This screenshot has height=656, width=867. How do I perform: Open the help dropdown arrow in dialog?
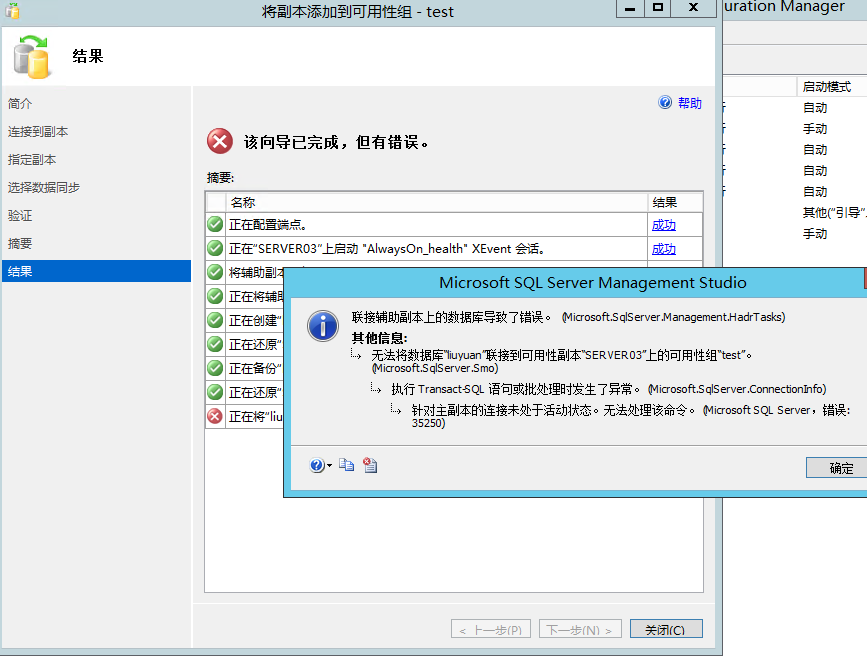point(330,466)
